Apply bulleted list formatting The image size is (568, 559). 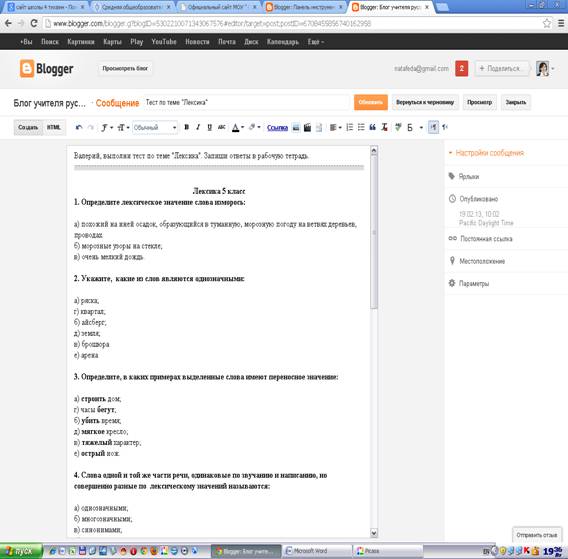(361, 127)
